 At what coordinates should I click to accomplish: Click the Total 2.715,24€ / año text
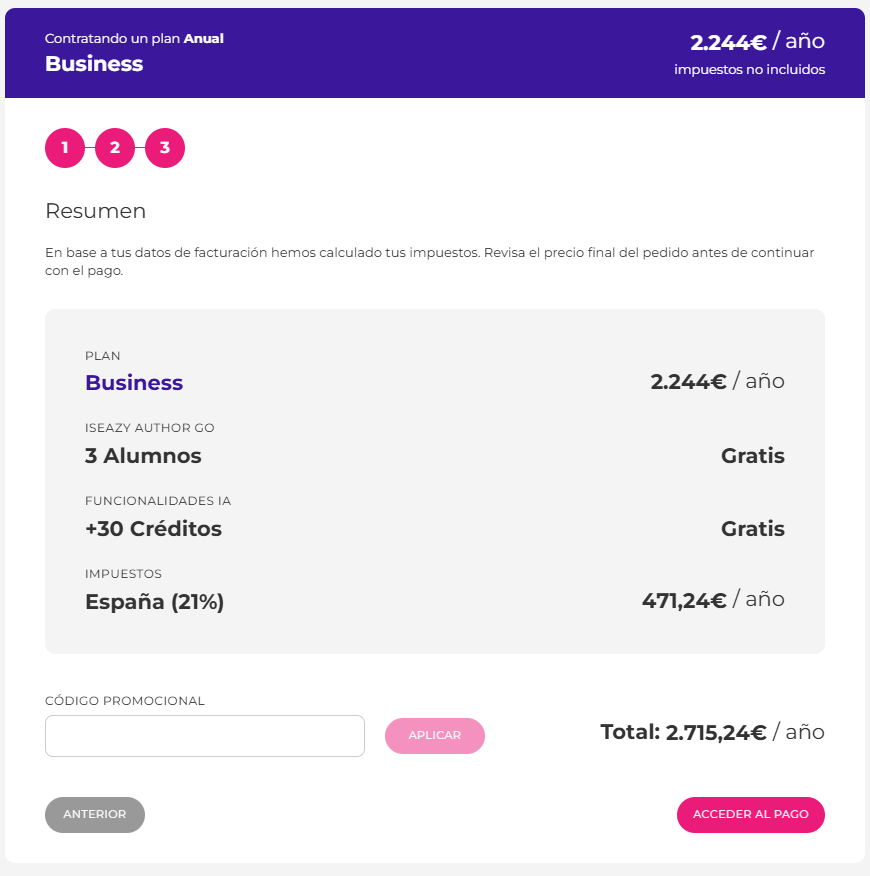pos(712,732)
